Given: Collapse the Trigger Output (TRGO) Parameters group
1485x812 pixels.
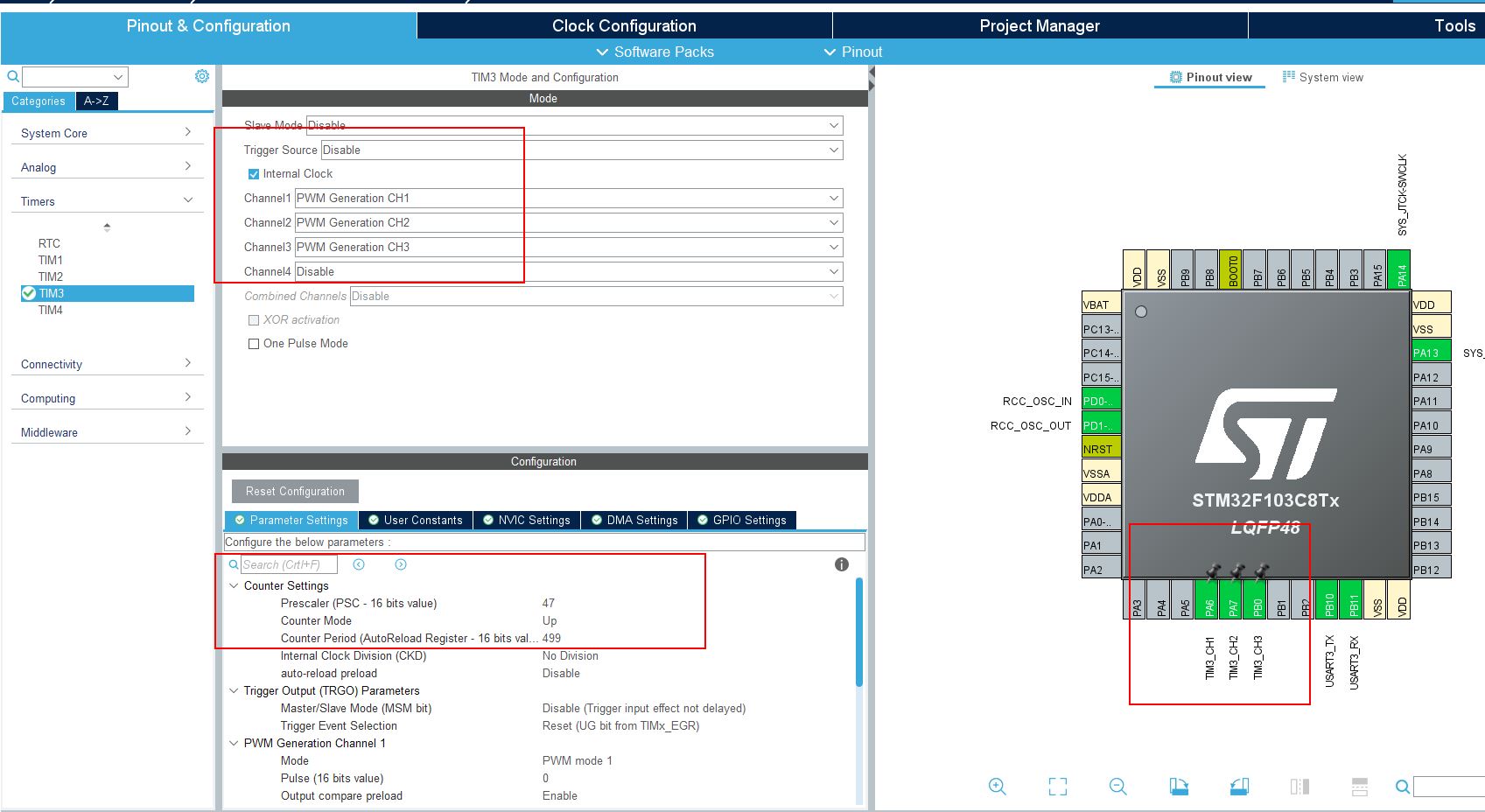Looking at the screenshot, I should [234, 690].
